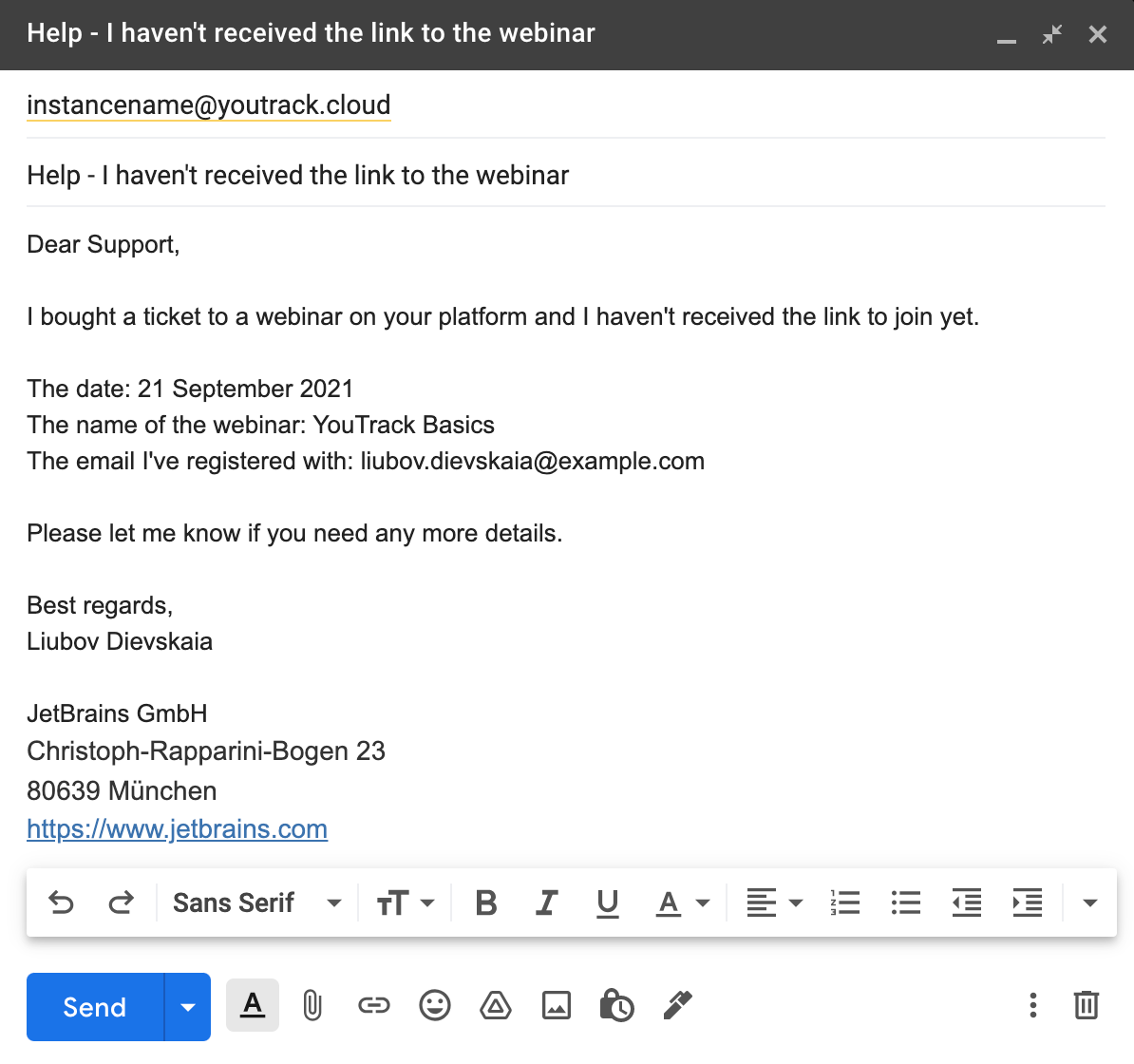The image size is (1134, 1064).
Task: Open the text alignment menu
Action: (772, 902)
